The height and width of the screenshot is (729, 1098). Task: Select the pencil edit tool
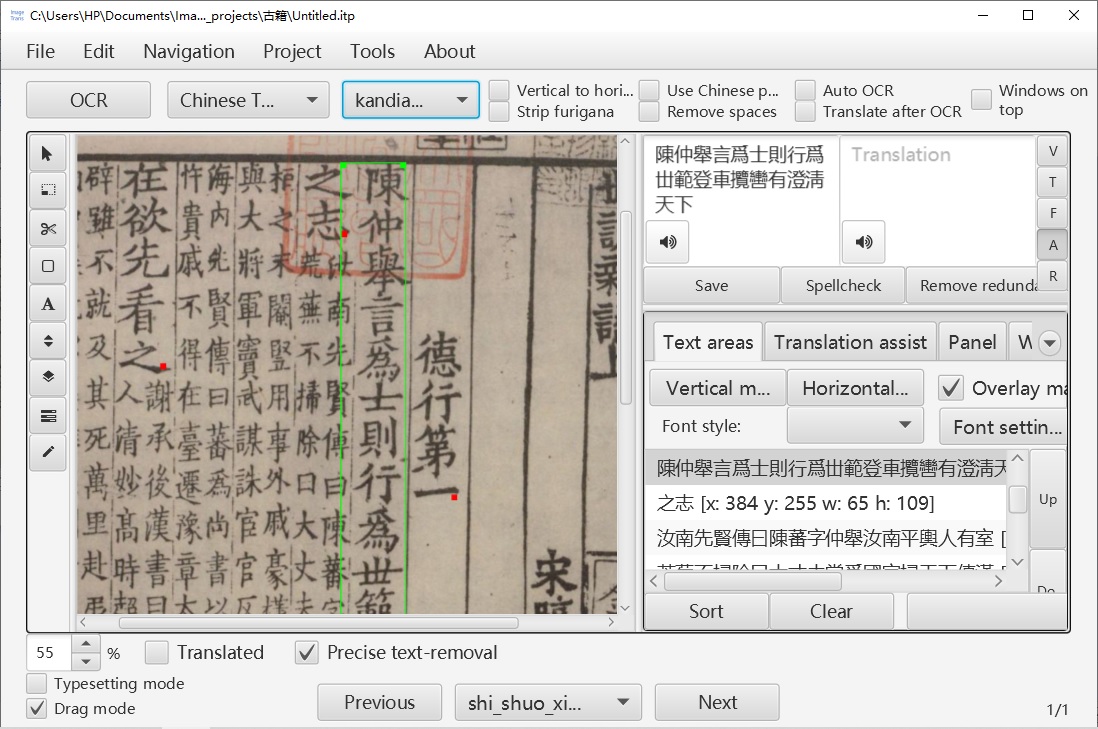48,452
